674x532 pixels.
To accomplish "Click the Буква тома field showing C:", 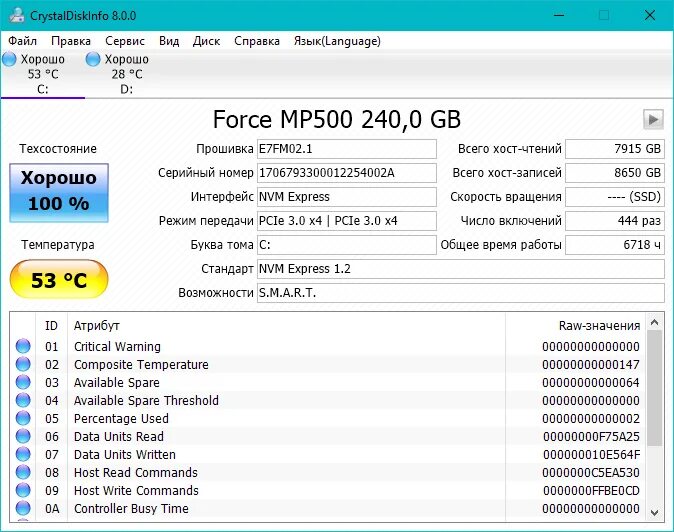I will 346,245.
